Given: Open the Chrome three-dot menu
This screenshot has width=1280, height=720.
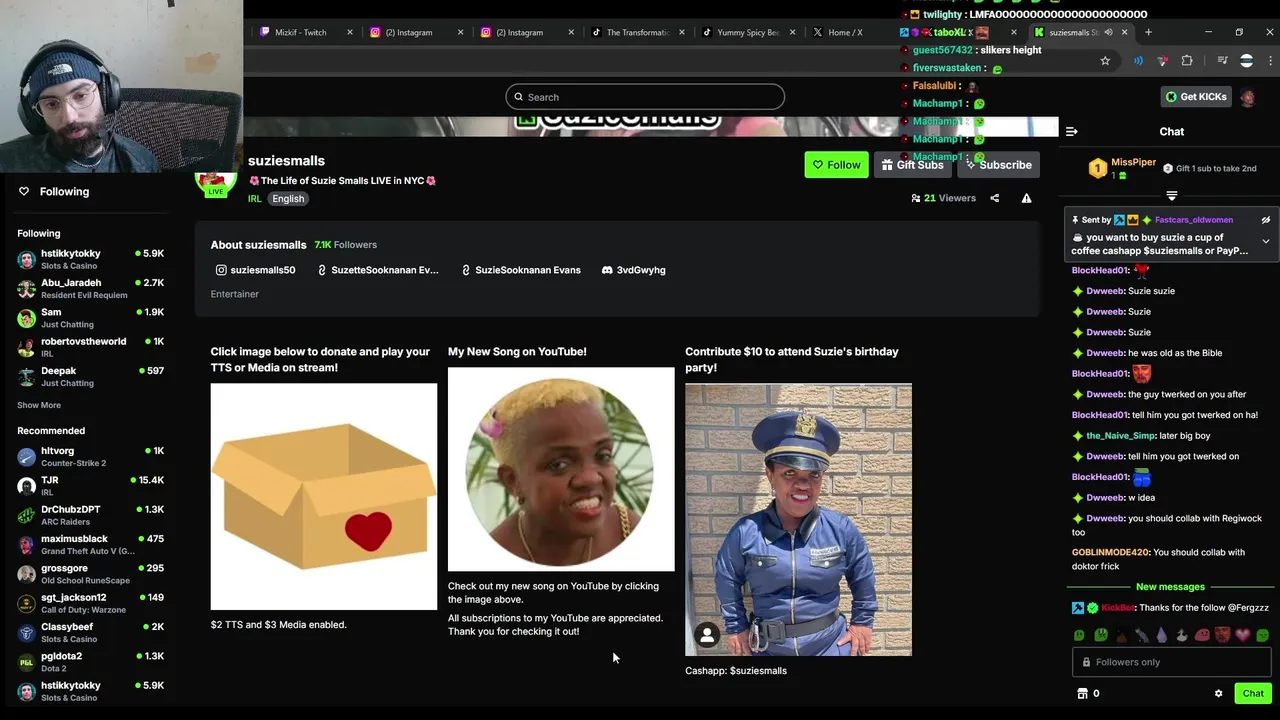Looking at the screenshot, I should tap(1271, 61).
